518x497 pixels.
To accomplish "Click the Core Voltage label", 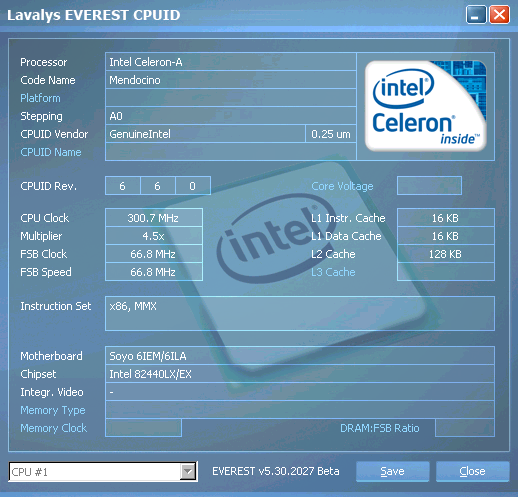I will coord(342,186).
